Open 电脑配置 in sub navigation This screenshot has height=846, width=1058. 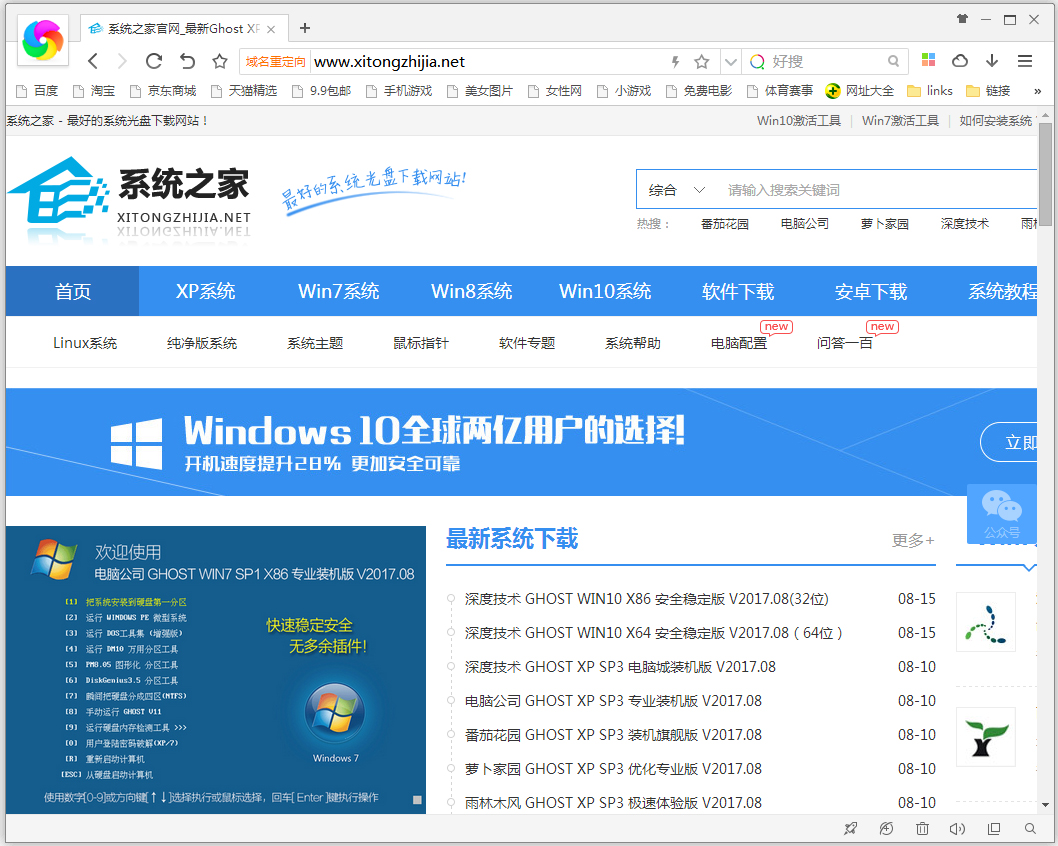click(x=739, y=343)
